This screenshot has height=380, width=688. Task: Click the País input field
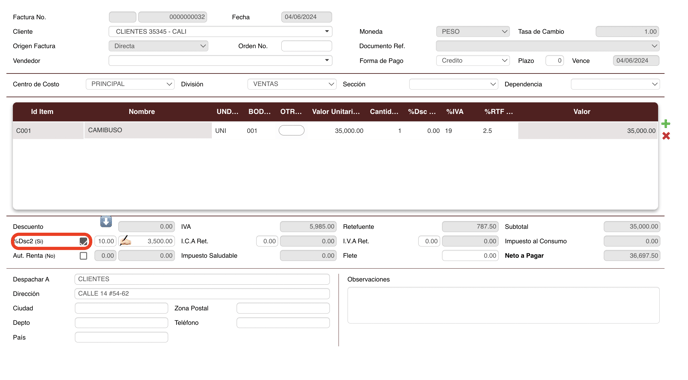122,337
